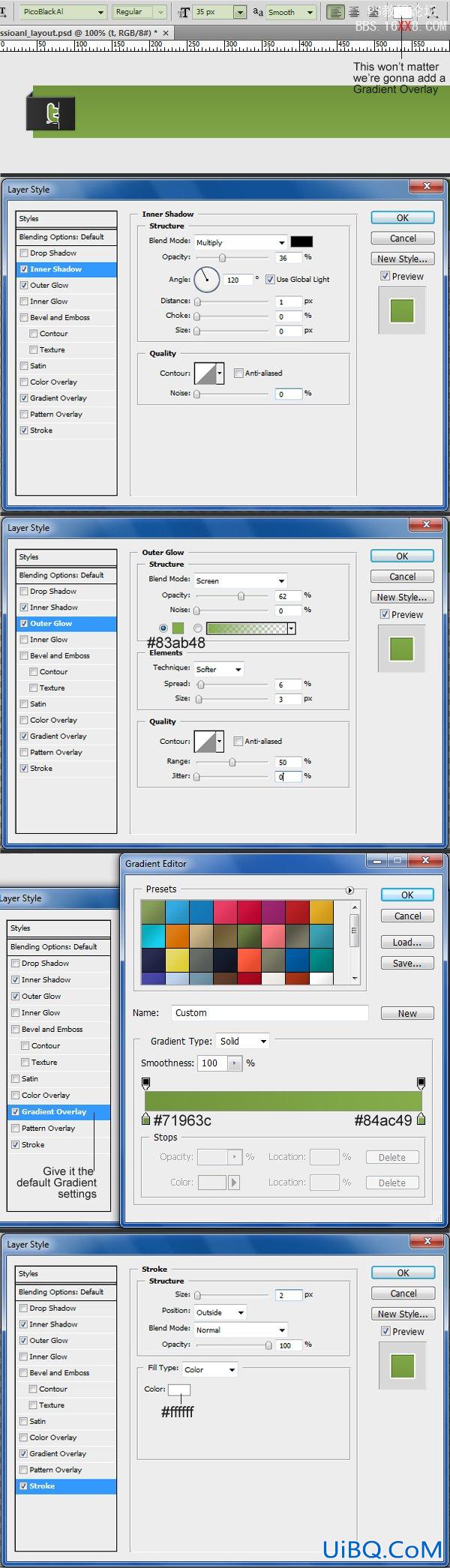Select the right color stop labeled #84ac49
Viewport: 450px width, 1568px height.
click(x=421, y=1120)
